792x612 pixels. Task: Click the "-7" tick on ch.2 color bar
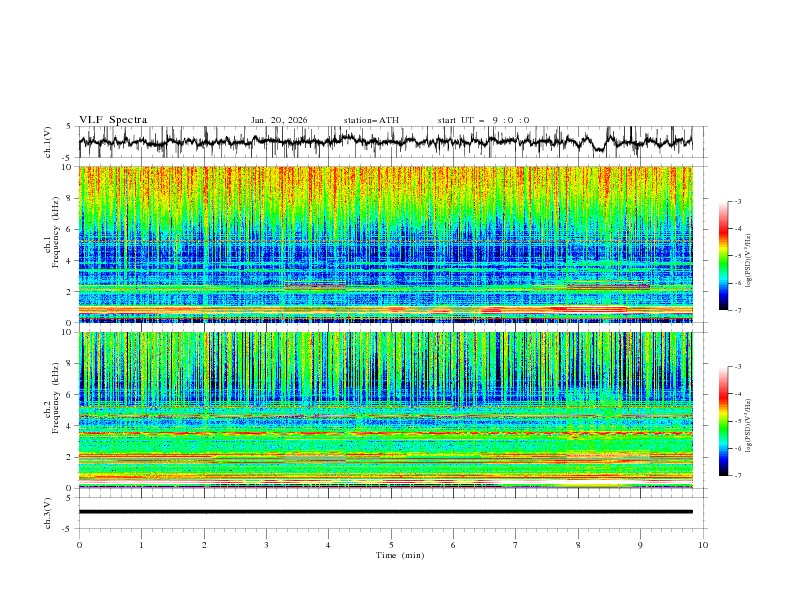[x=738, y=476]
